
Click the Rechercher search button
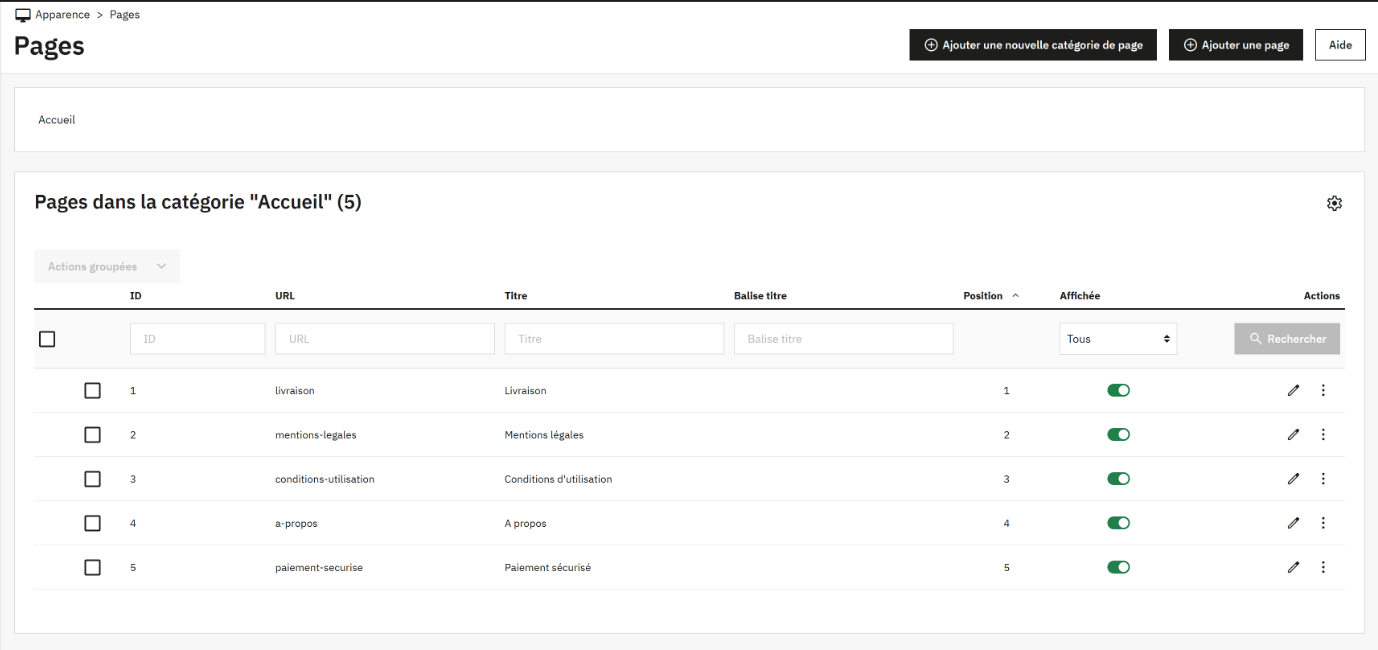(x=1287, y=339)
